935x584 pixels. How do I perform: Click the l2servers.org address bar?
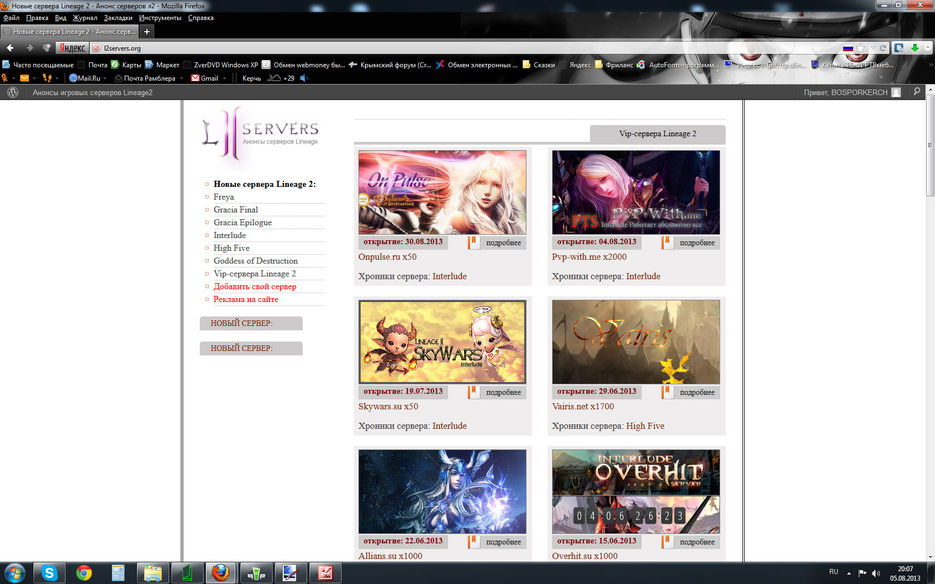coord(465,48)
